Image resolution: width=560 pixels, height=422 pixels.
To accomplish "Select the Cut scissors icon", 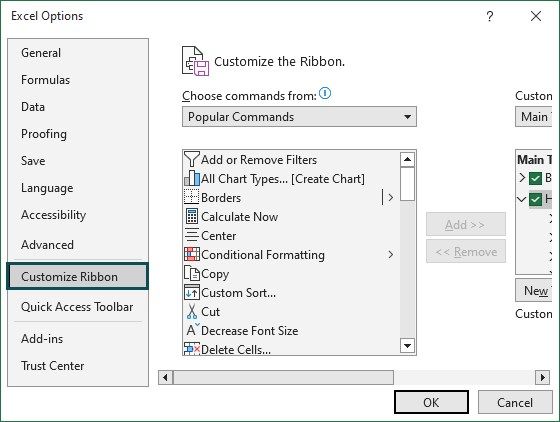I will tap(191, 311).
